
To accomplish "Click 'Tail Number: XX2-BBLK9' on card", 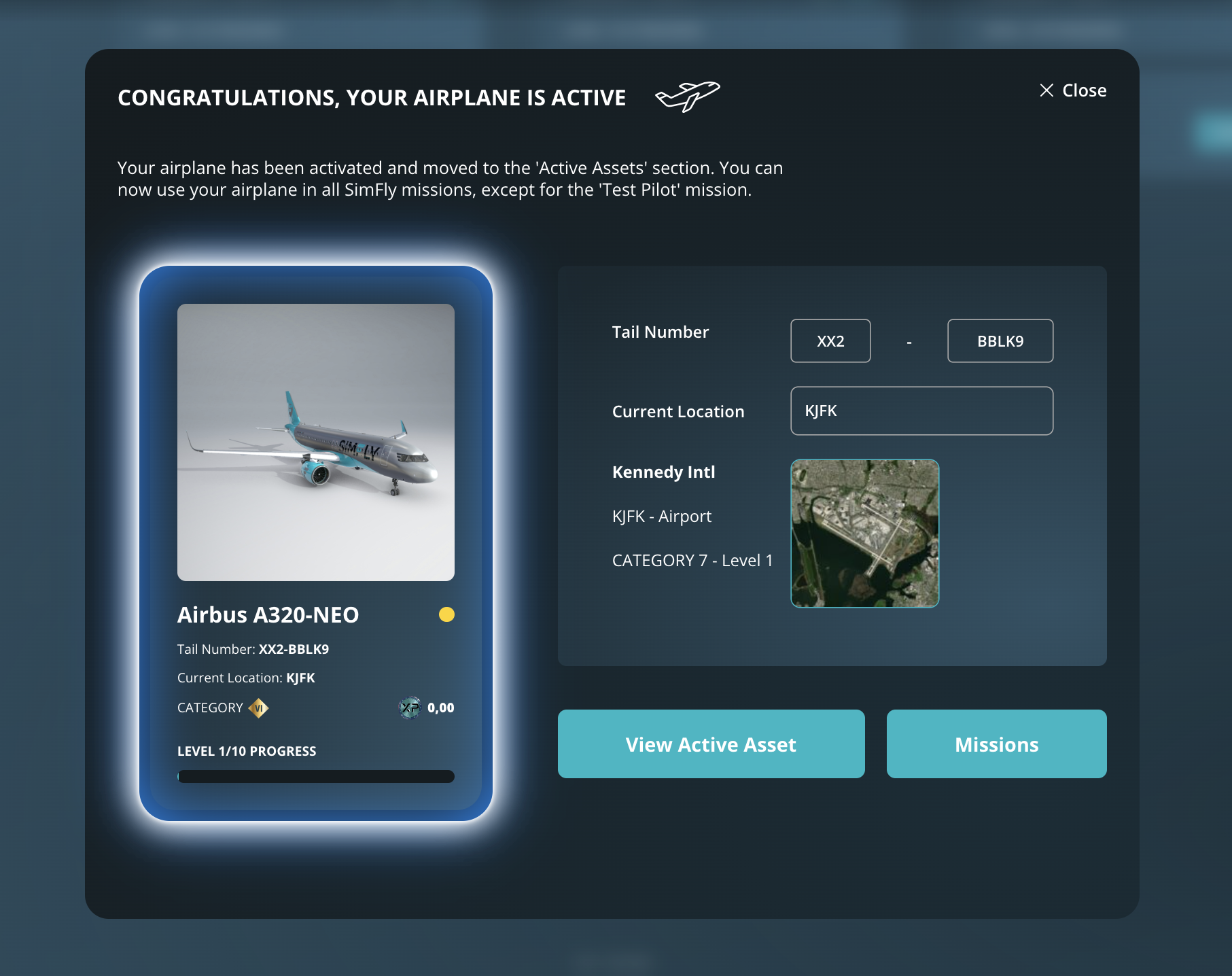I will (253, 649).
